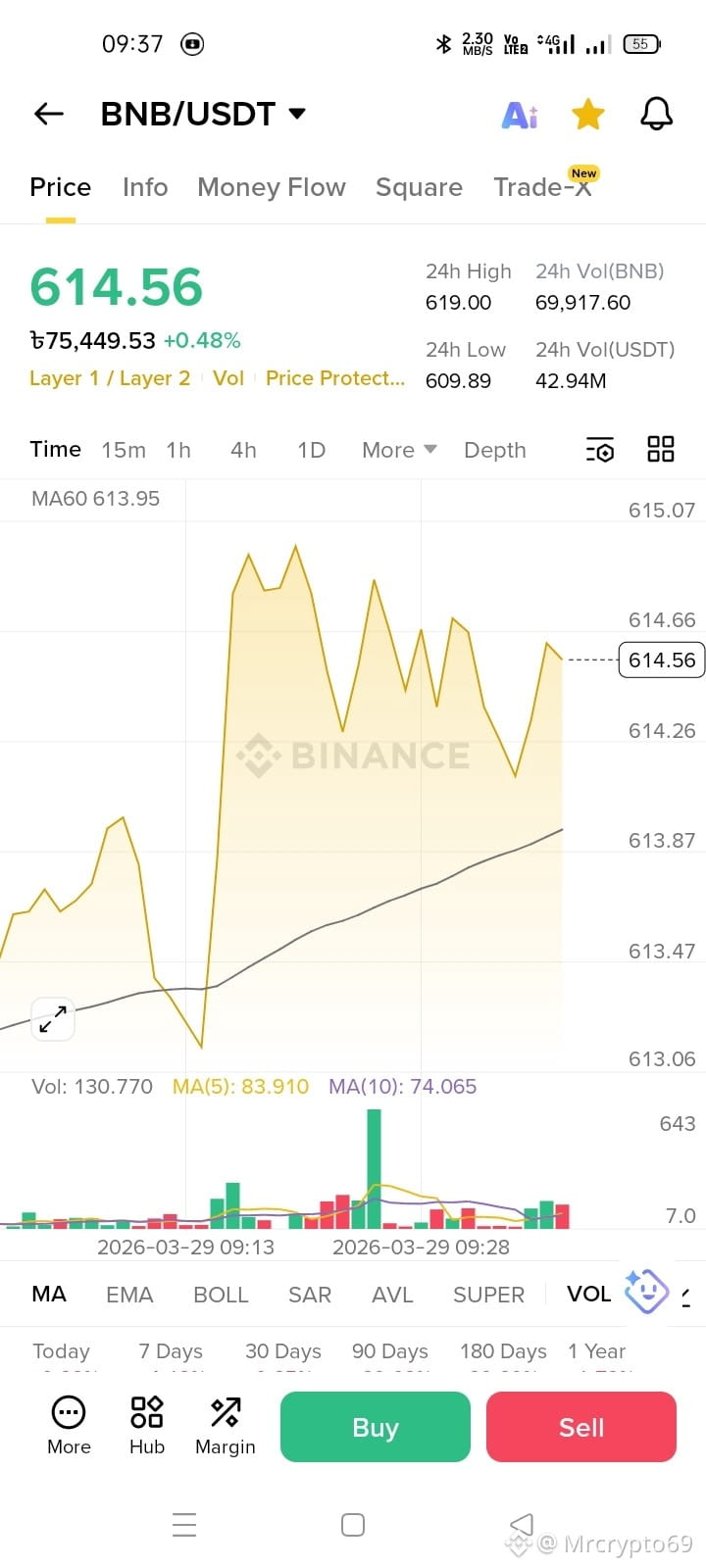Open Margin trading icon

(226, 1426)
